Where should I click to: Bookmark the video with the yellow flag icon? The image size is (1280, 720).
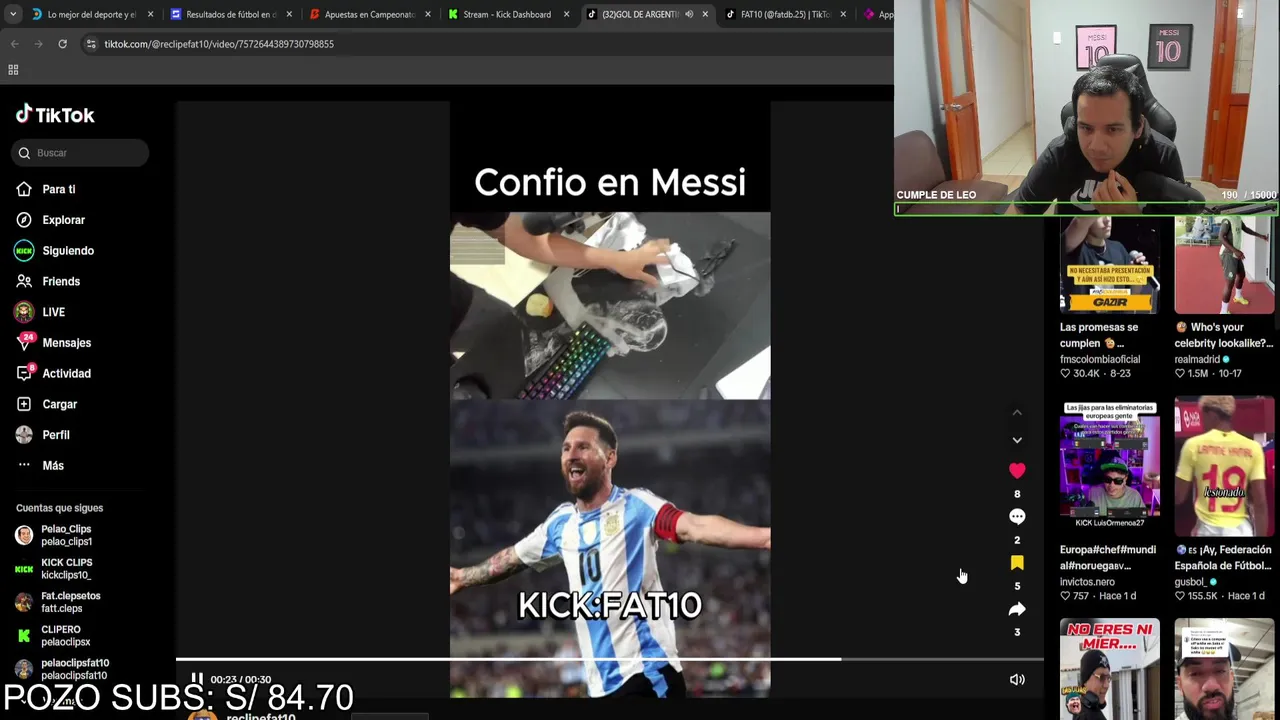click(x=1017, y=563)
